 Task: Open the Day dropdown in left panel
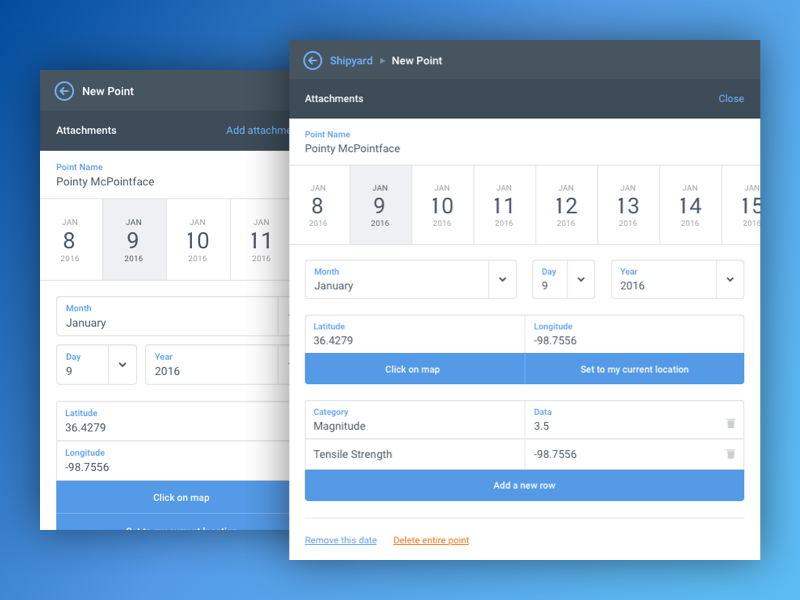click(x=122, y=365)
